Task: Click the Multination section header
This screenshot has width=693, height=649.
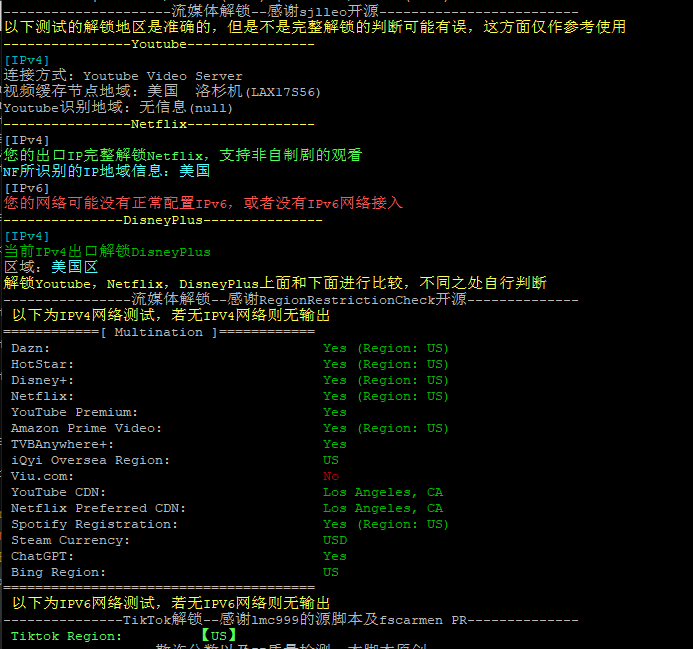Action: click(x=159, y=332)
